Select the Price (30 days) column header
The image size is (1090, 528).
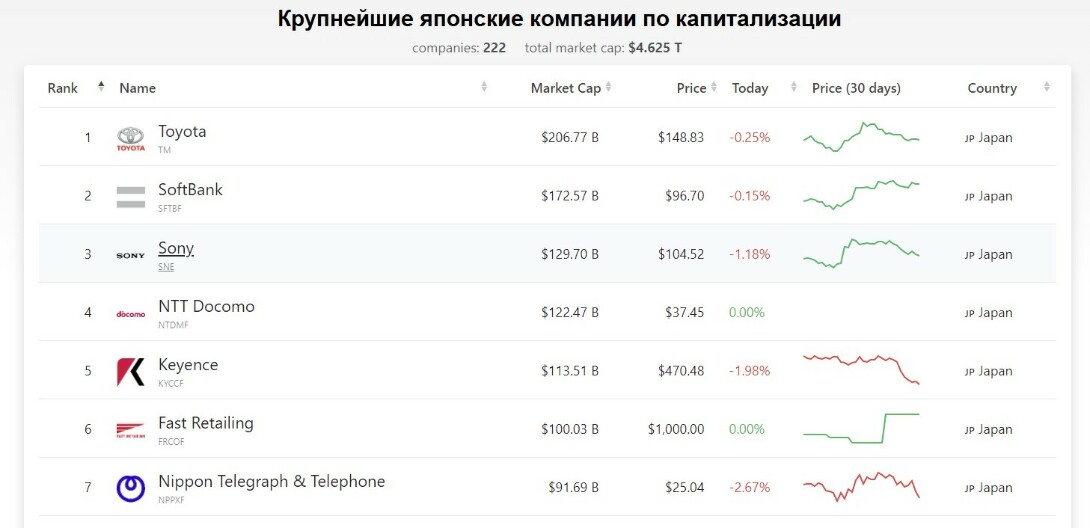click(x=856, y=88)
